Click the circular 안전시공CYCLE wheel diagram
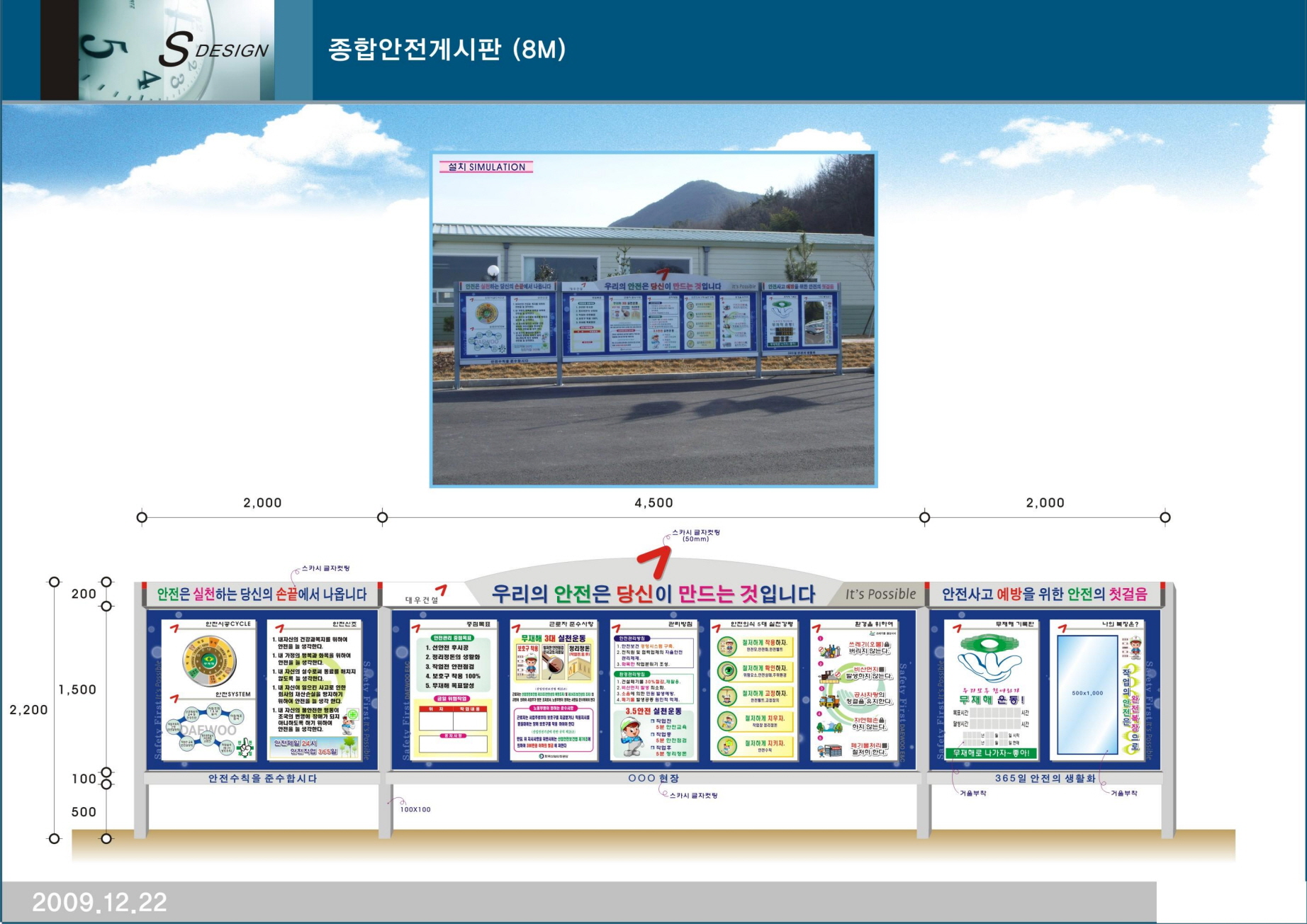Screen dimensions: 1307x924 (208, 661)
